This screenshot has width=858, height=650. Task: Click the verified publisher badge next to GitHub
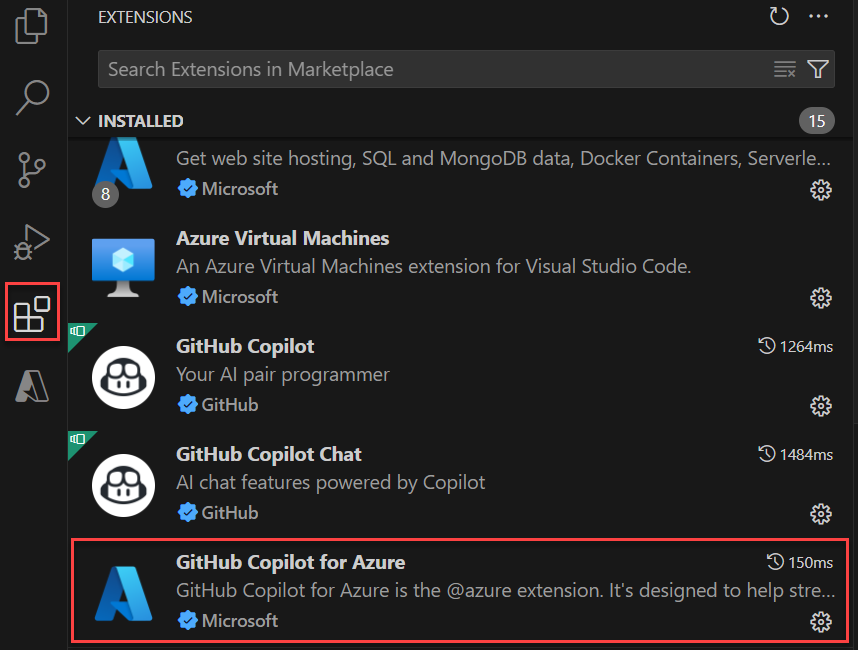coord(189,405)
